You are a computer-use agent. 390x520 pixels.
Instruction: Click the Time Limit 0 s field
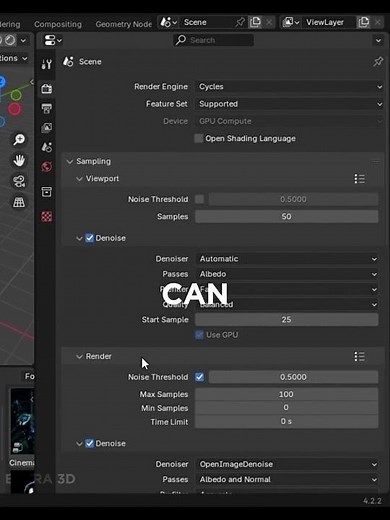[287, 421]
